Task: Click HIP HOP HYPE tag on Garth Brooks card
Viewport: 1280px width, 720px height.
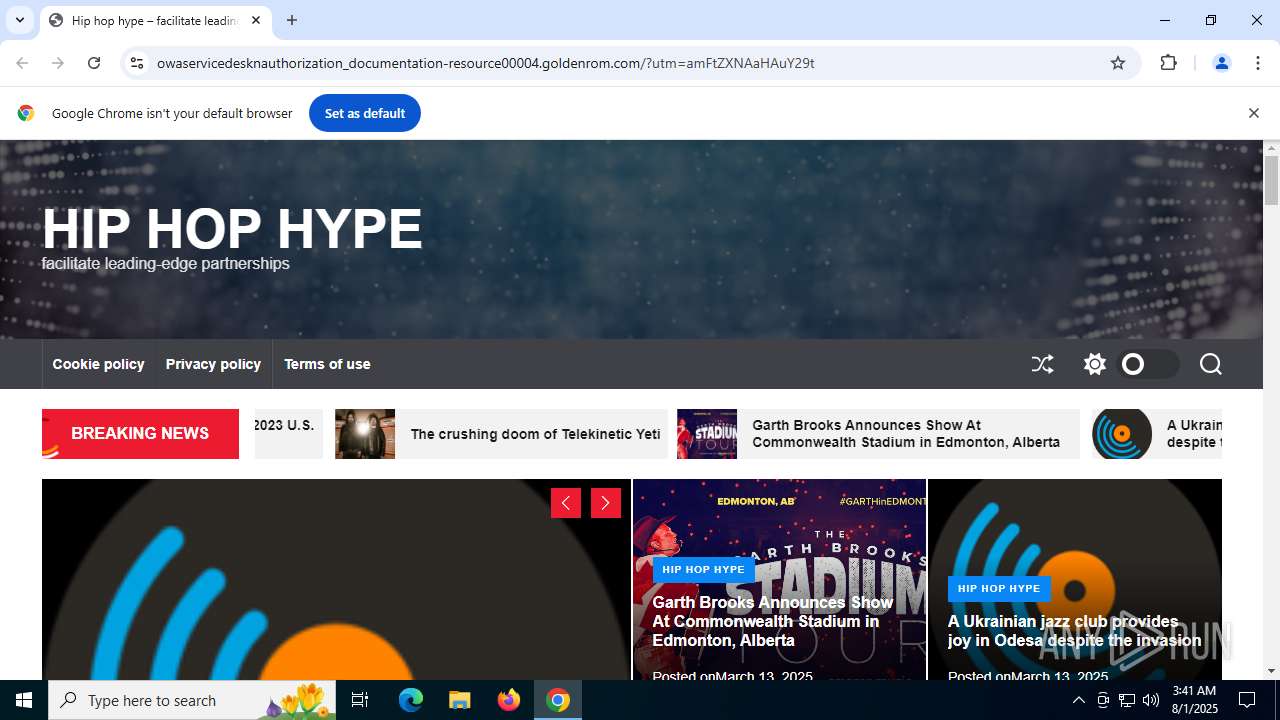Action: coord(703,569)
